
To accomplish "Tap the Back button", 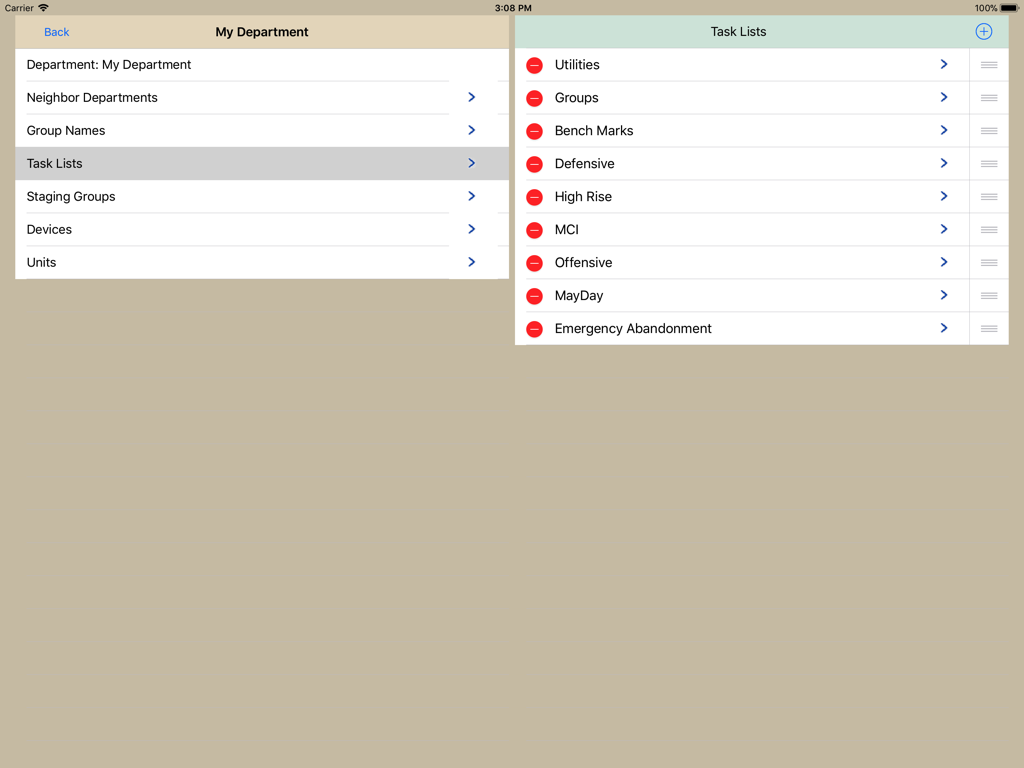I will coord(56,32).
